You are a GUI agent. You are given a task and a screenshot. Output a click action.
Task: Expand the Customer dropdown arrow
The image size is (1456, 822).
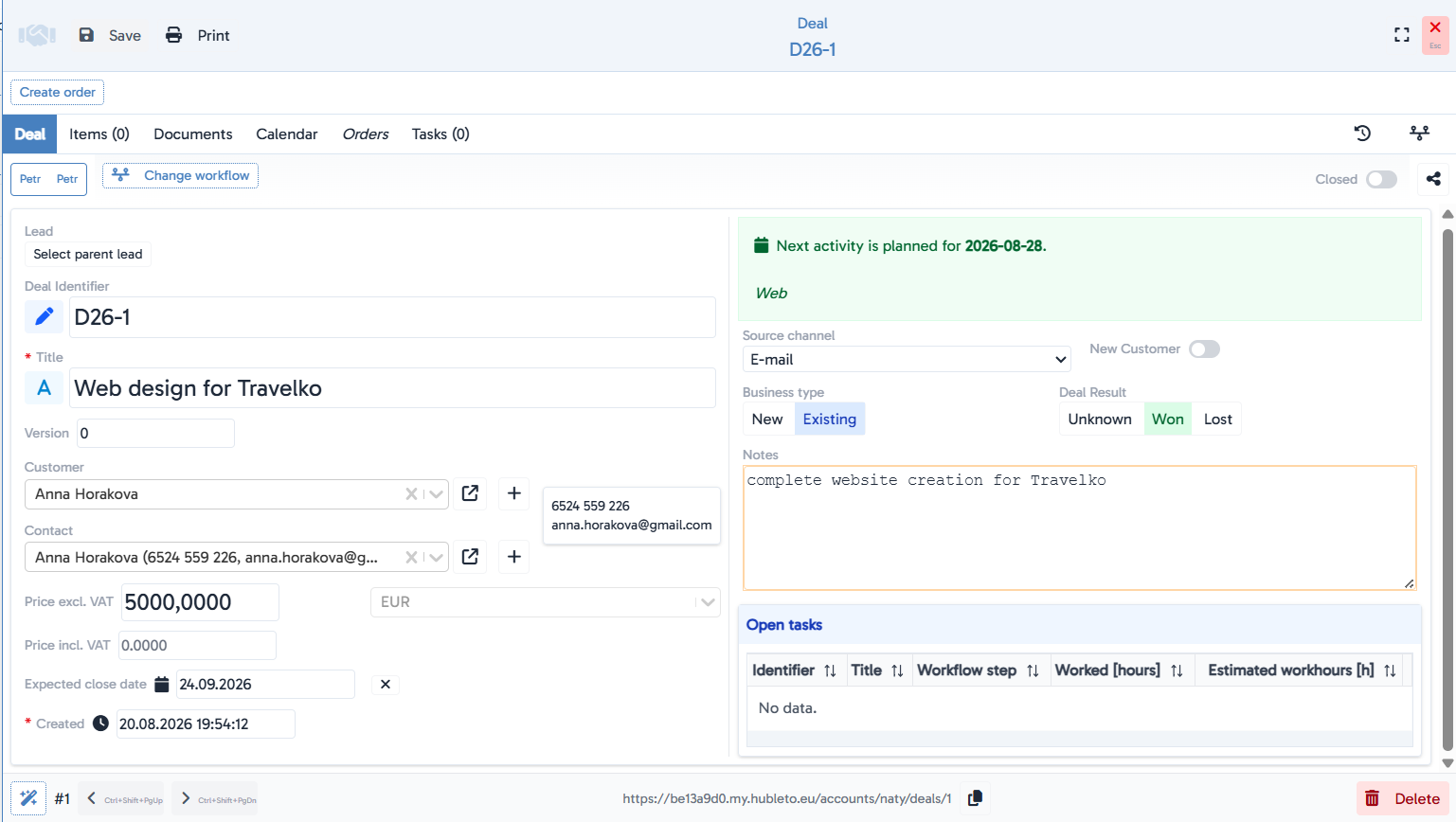pos(436,493)
